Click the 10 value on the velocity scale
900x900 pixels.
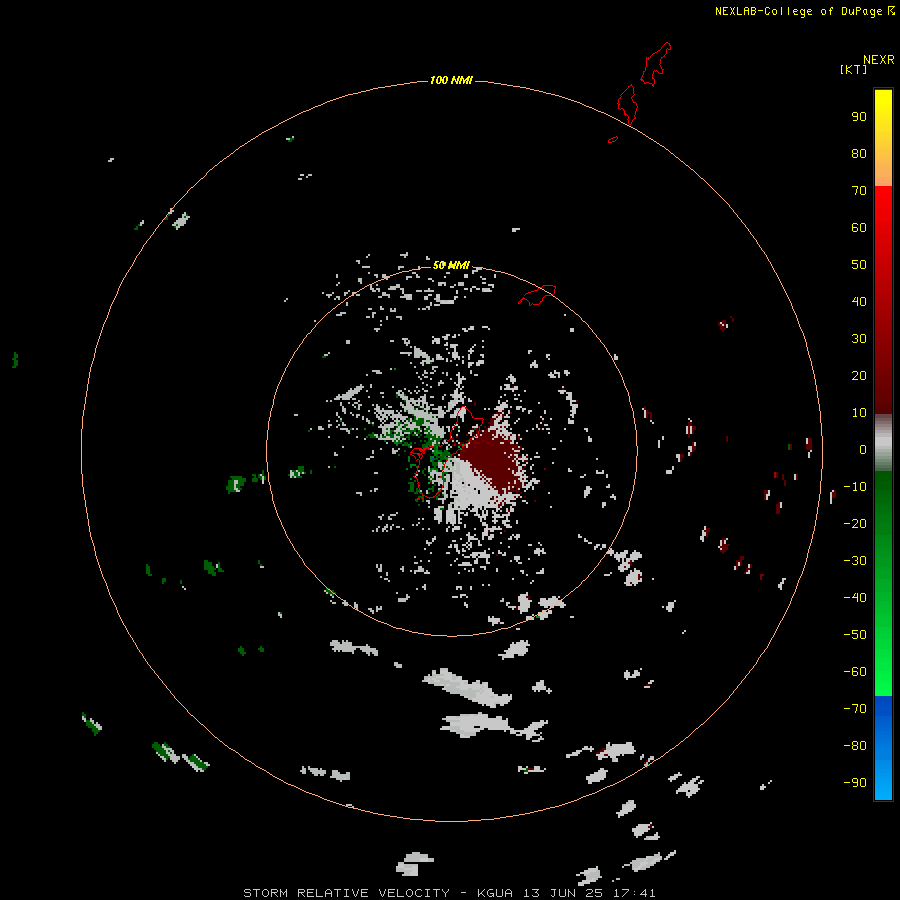[x=859, y=413]
